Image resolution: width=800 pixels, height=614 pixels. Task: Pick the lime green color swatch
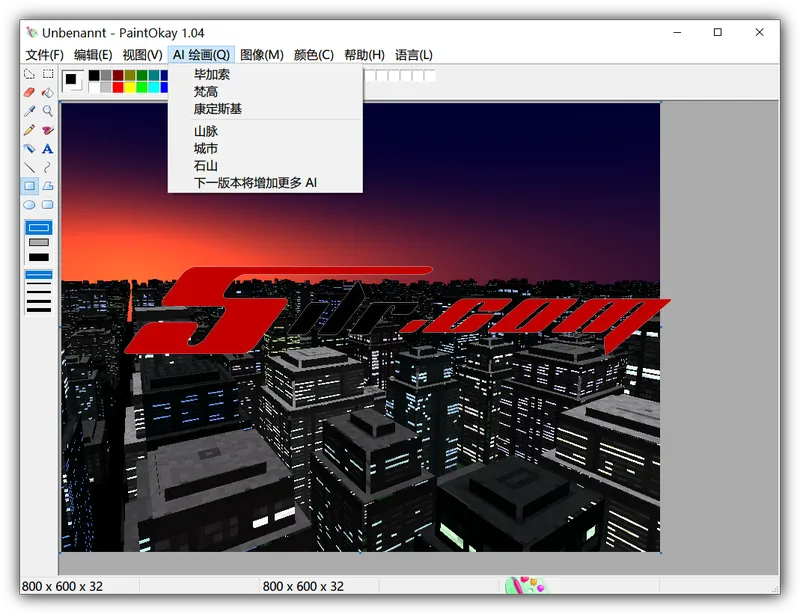pyautogui.click(x=142, y=87)
